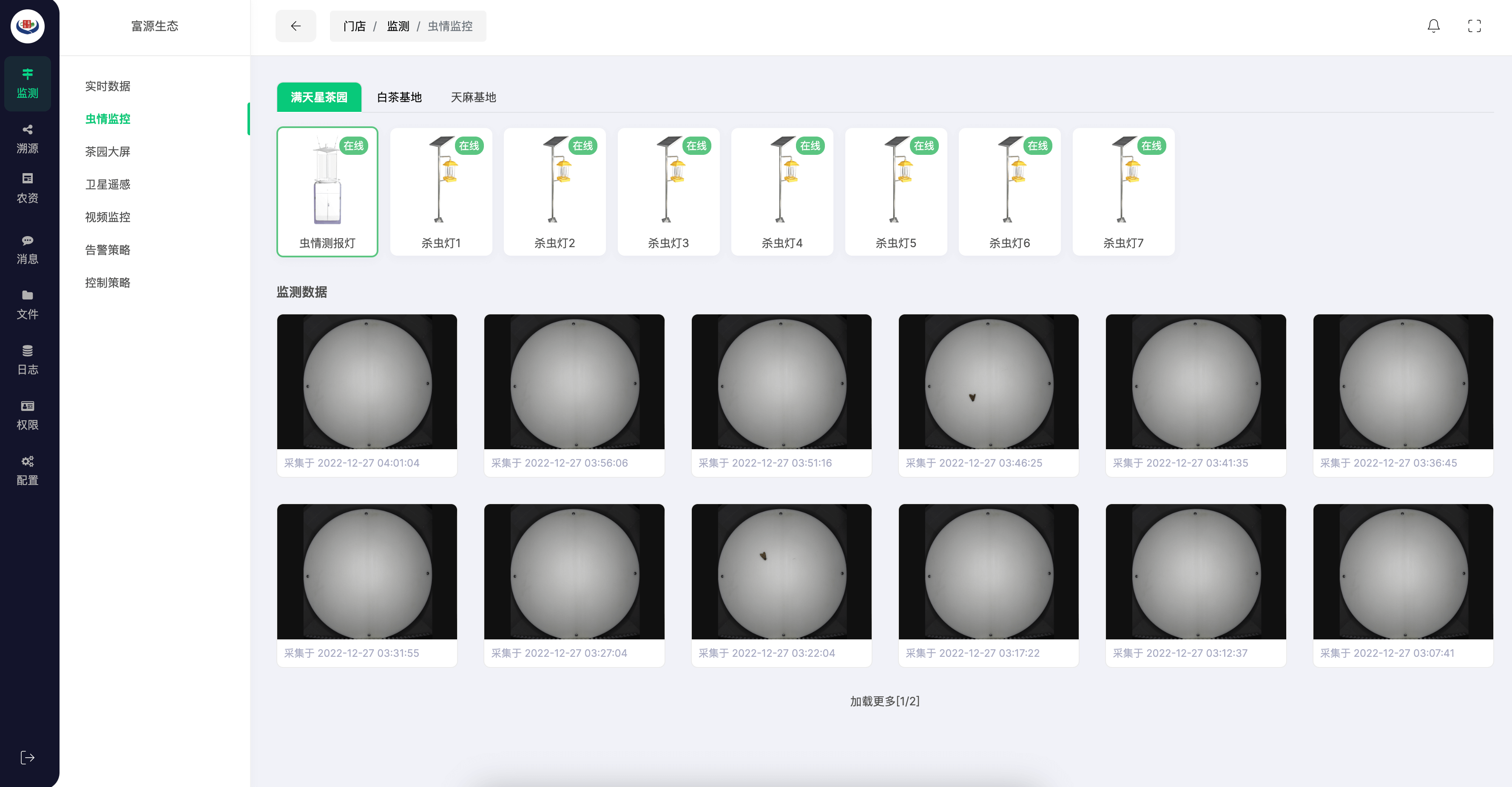1512x787 pixels.
Task: Open the 权限 permissions section
Action: point(27,415)
